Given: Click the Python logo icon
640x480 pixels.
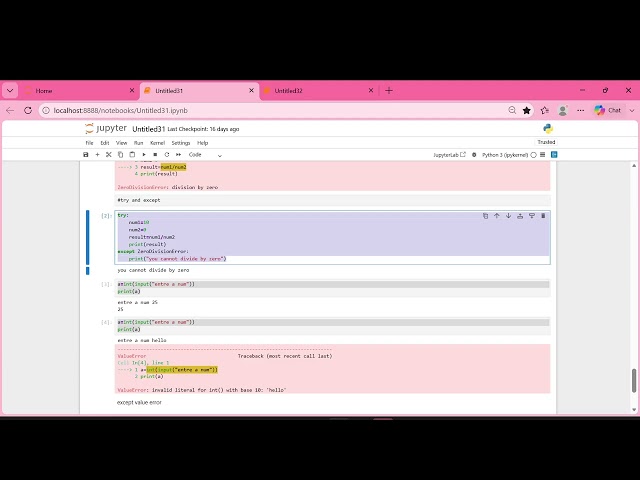Looking at the screenshot, I should click(x=548, y=129).
